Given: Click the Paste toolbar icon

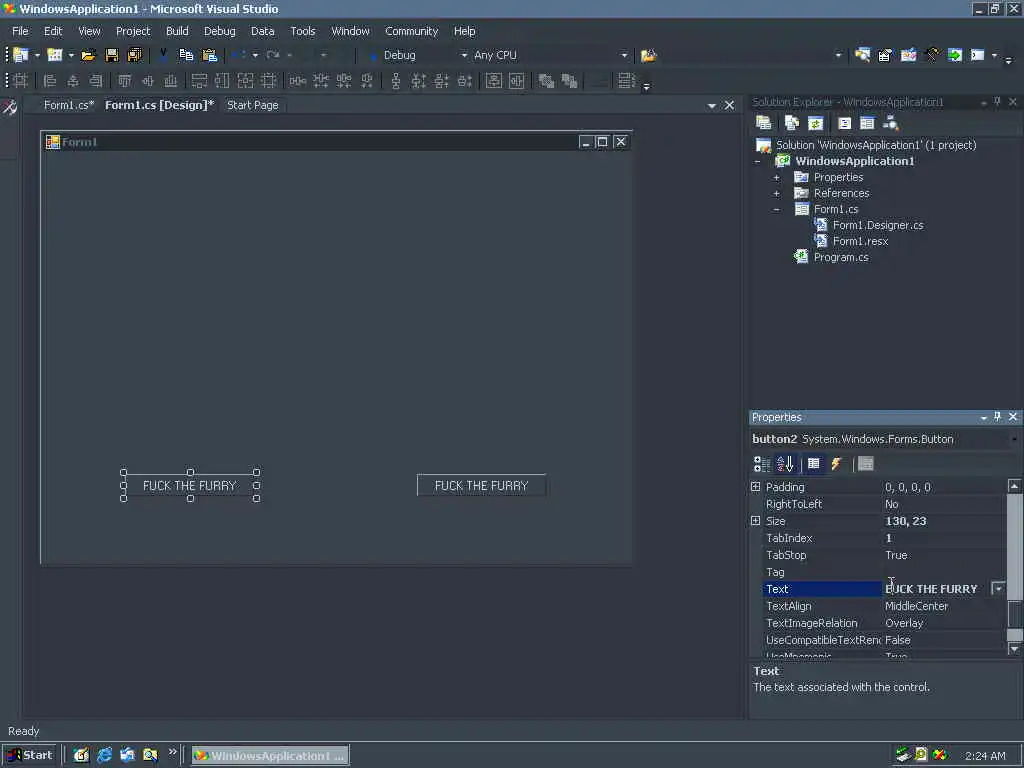Looking at the screenshot, I should [x=209, y=56].
